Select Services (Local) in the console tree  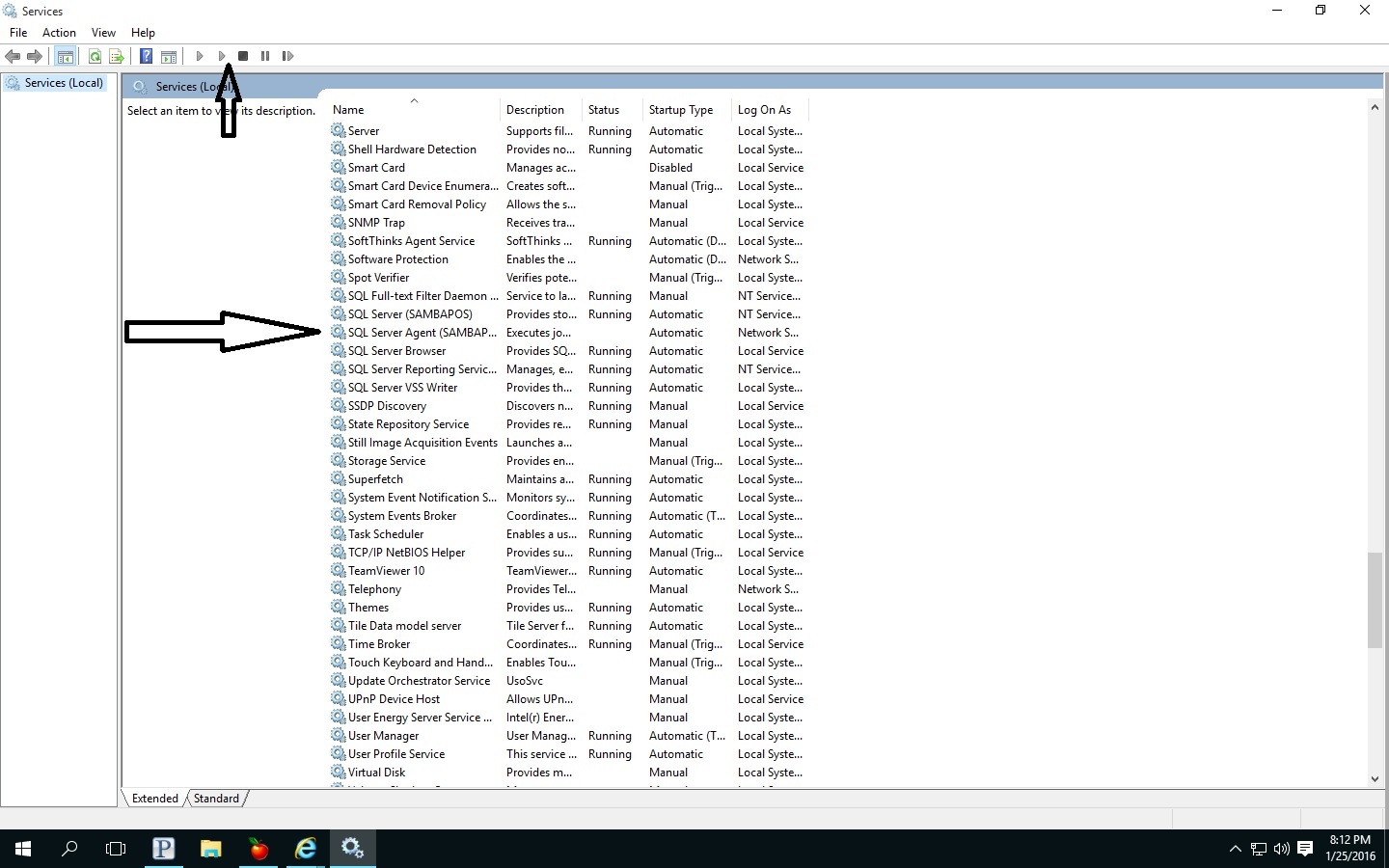point(64,83)
